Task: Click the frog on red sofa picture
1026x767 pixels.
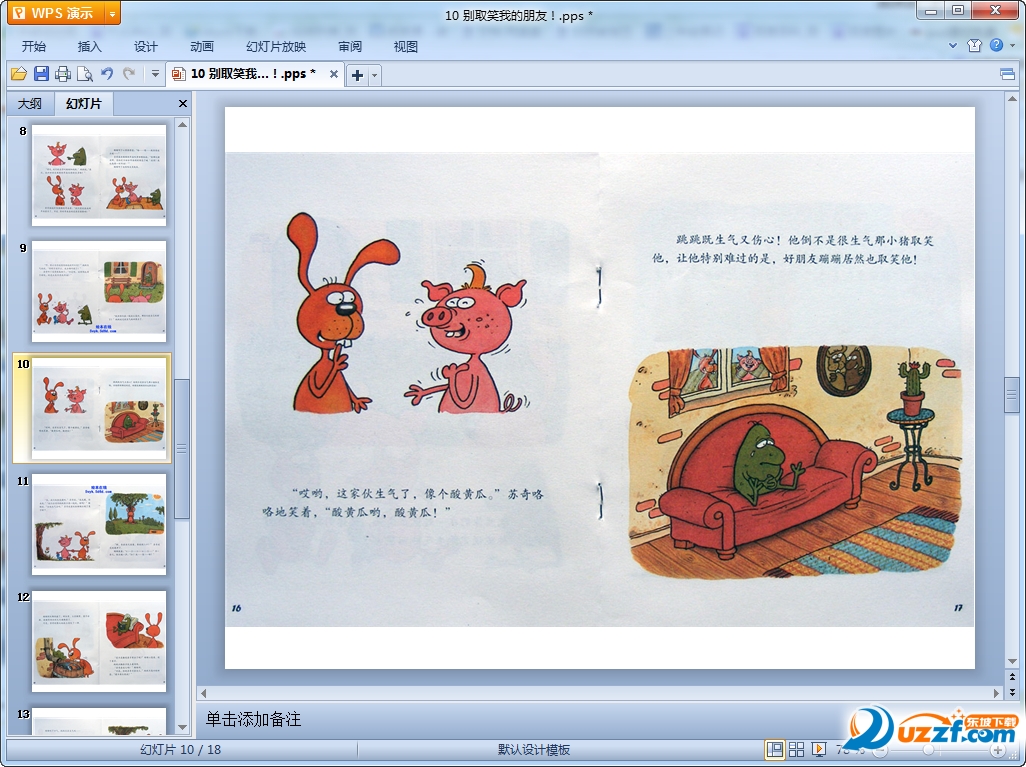Action: pos(795,461)
